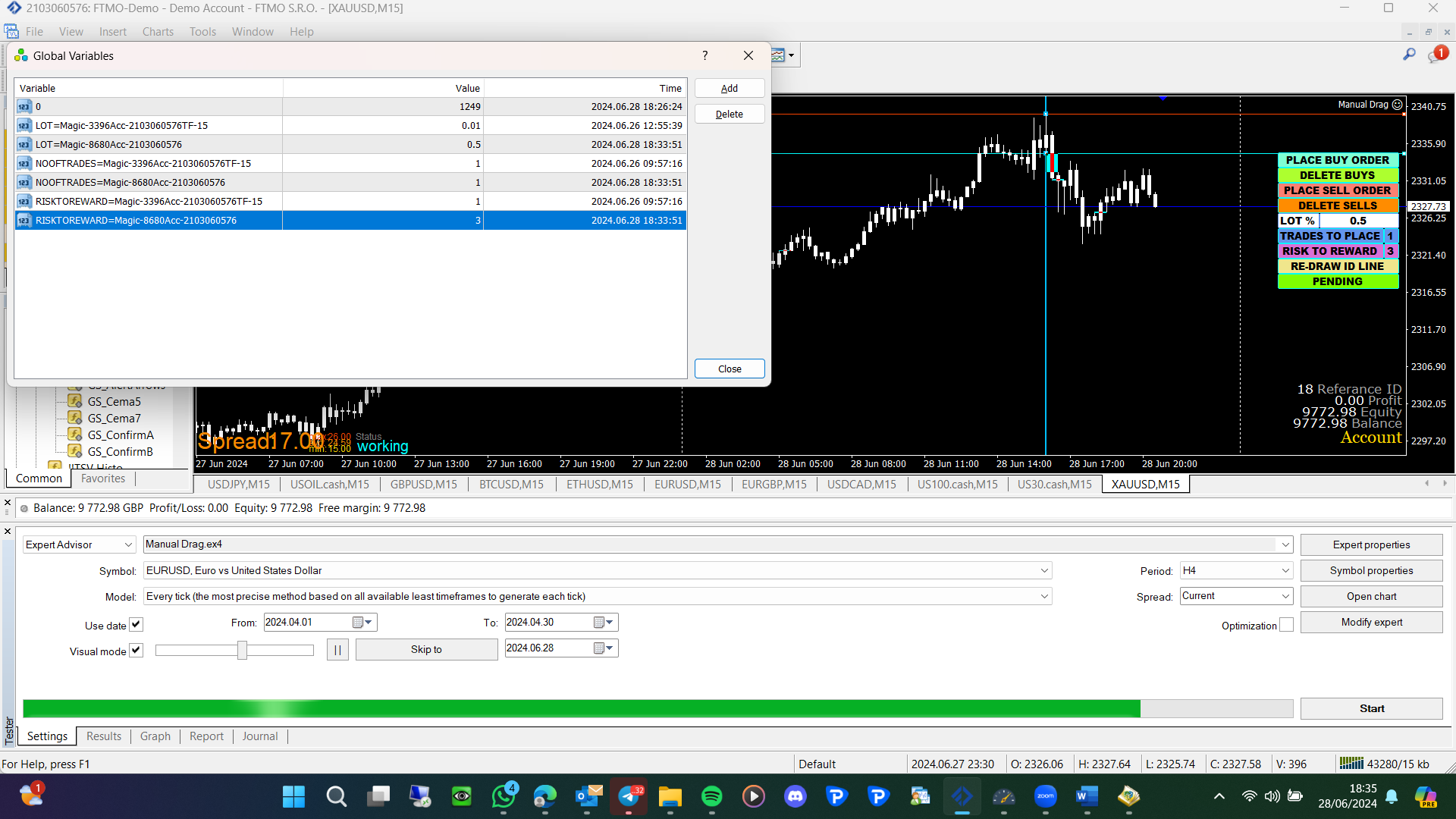Open Outlook from the taskbar

point(588,796)
